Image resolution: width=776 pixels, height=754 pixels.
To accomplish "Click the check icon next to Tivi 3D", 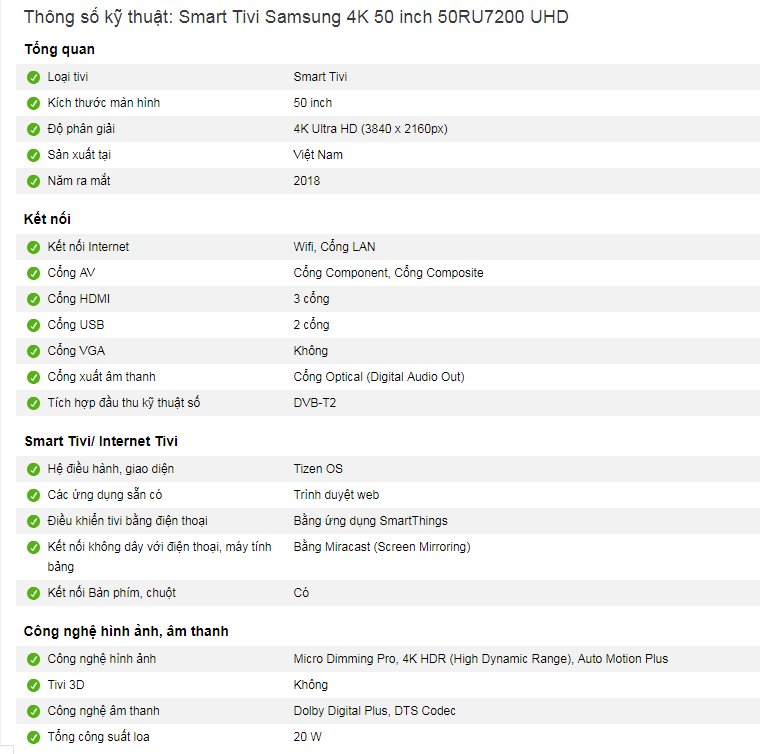I will 34,685.
